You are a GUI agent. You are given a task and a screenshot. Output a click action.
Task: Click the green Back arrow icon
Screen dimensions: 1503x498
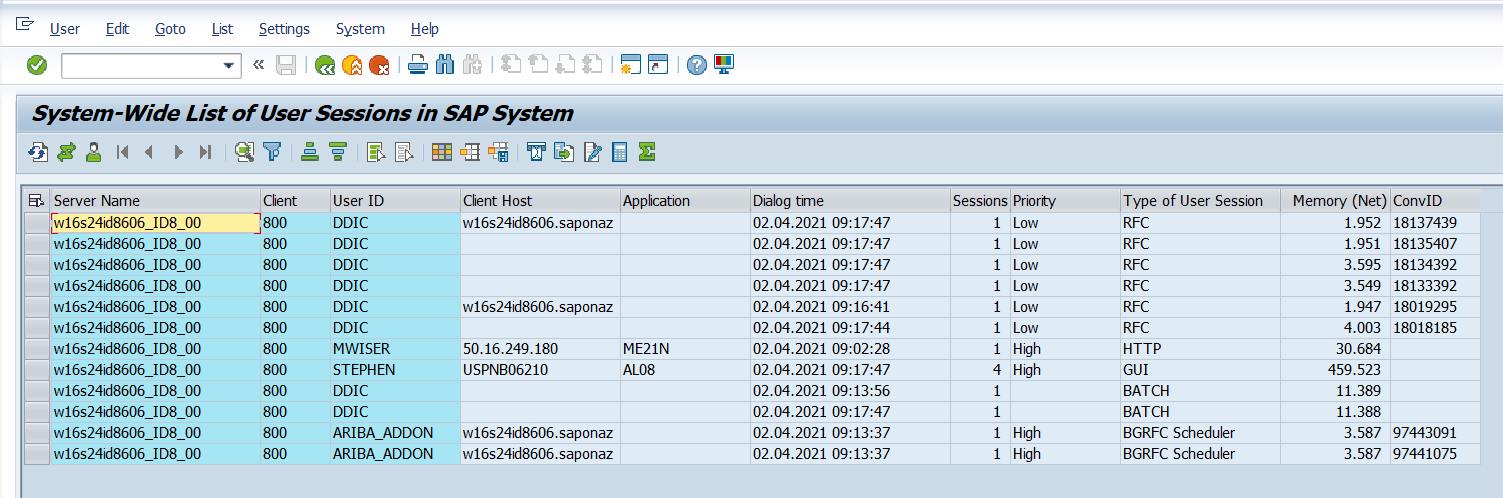325,65
